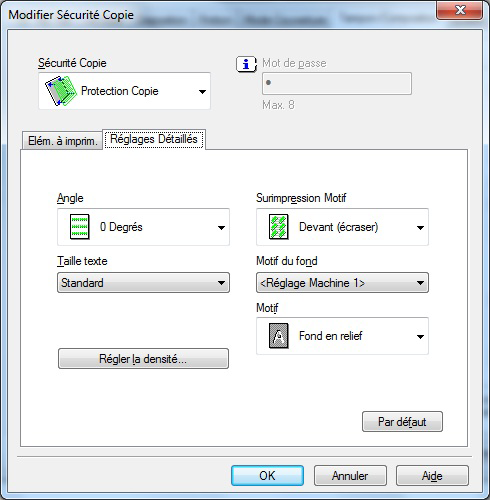Click the Fond en relief letter icon
The image size is (490, 500).
coord(279,336)
